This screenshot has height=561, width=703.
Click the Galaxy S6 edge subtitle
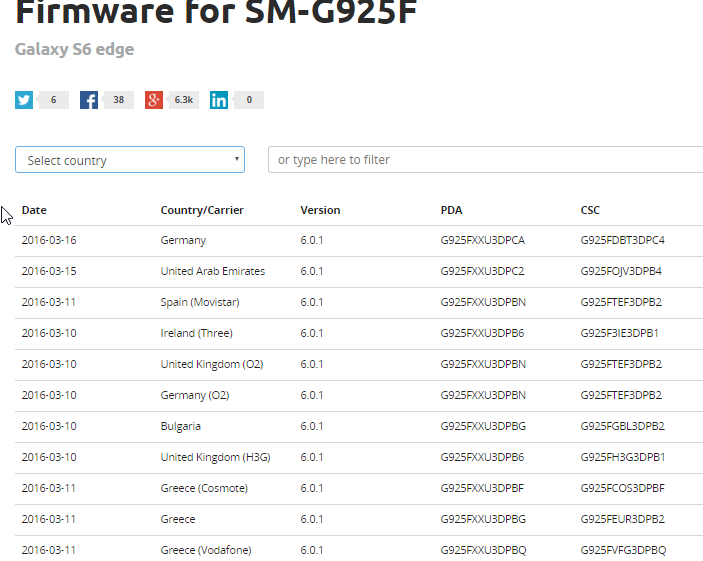[74, 49]
